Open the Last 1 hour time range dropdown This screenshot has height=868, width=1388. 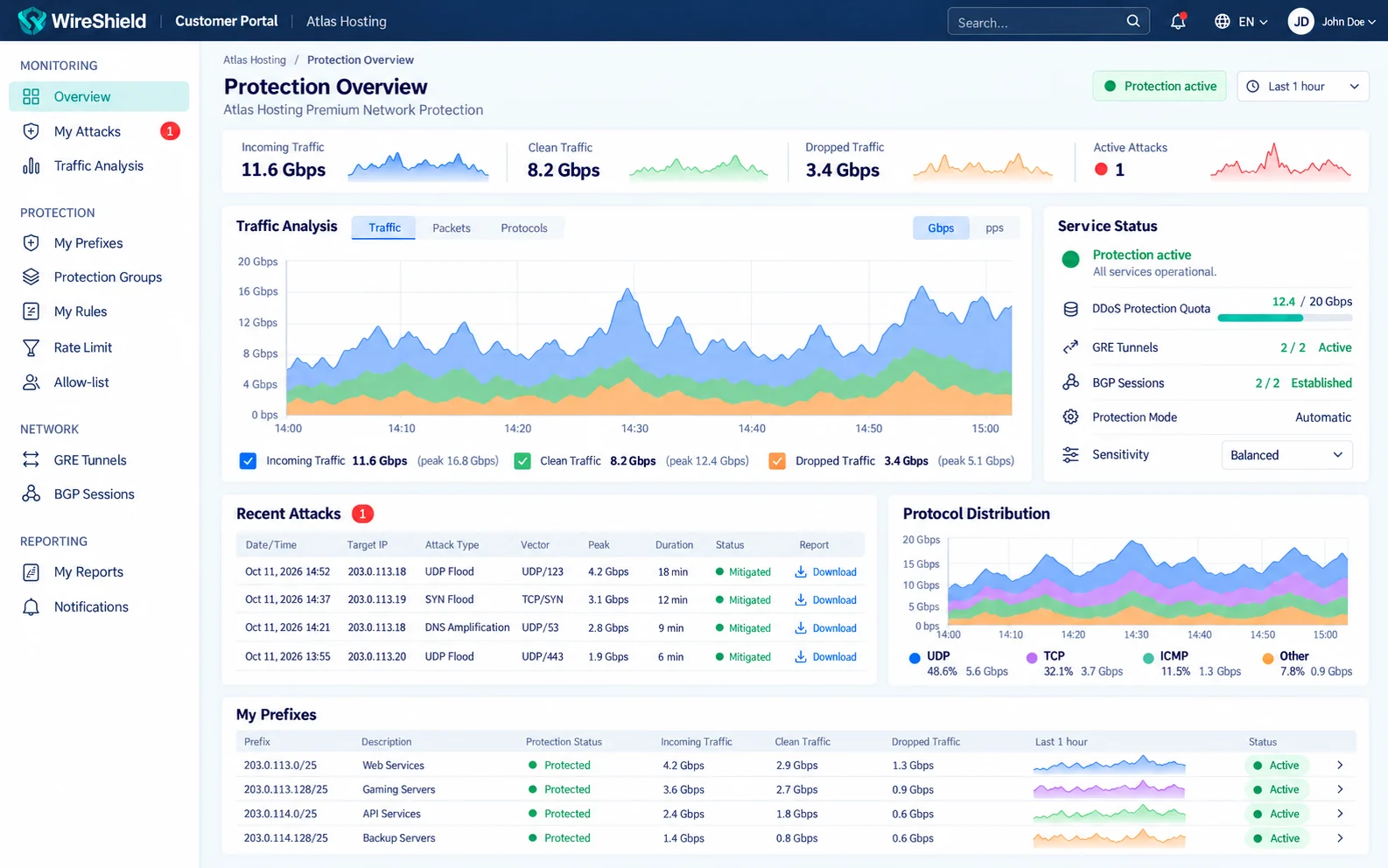[1302, 86]
